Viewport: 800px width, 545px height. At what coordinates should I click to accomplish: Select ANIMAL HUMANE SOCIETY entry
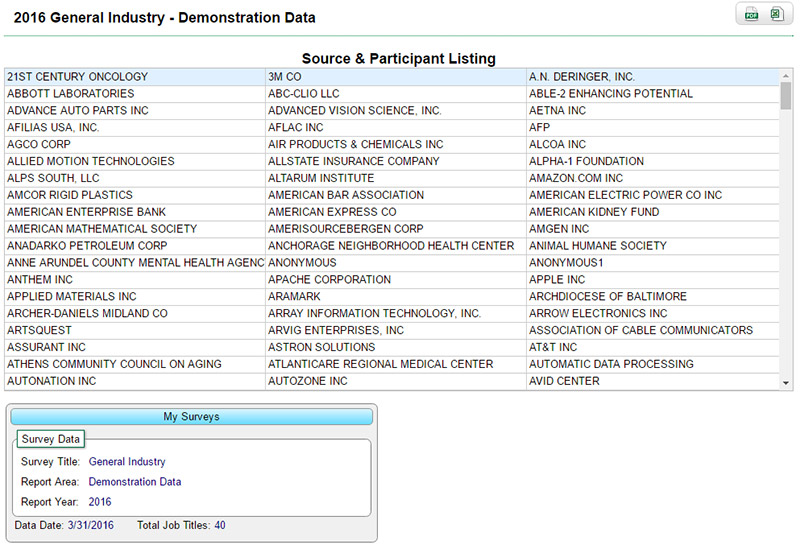(x=653, y=245)
